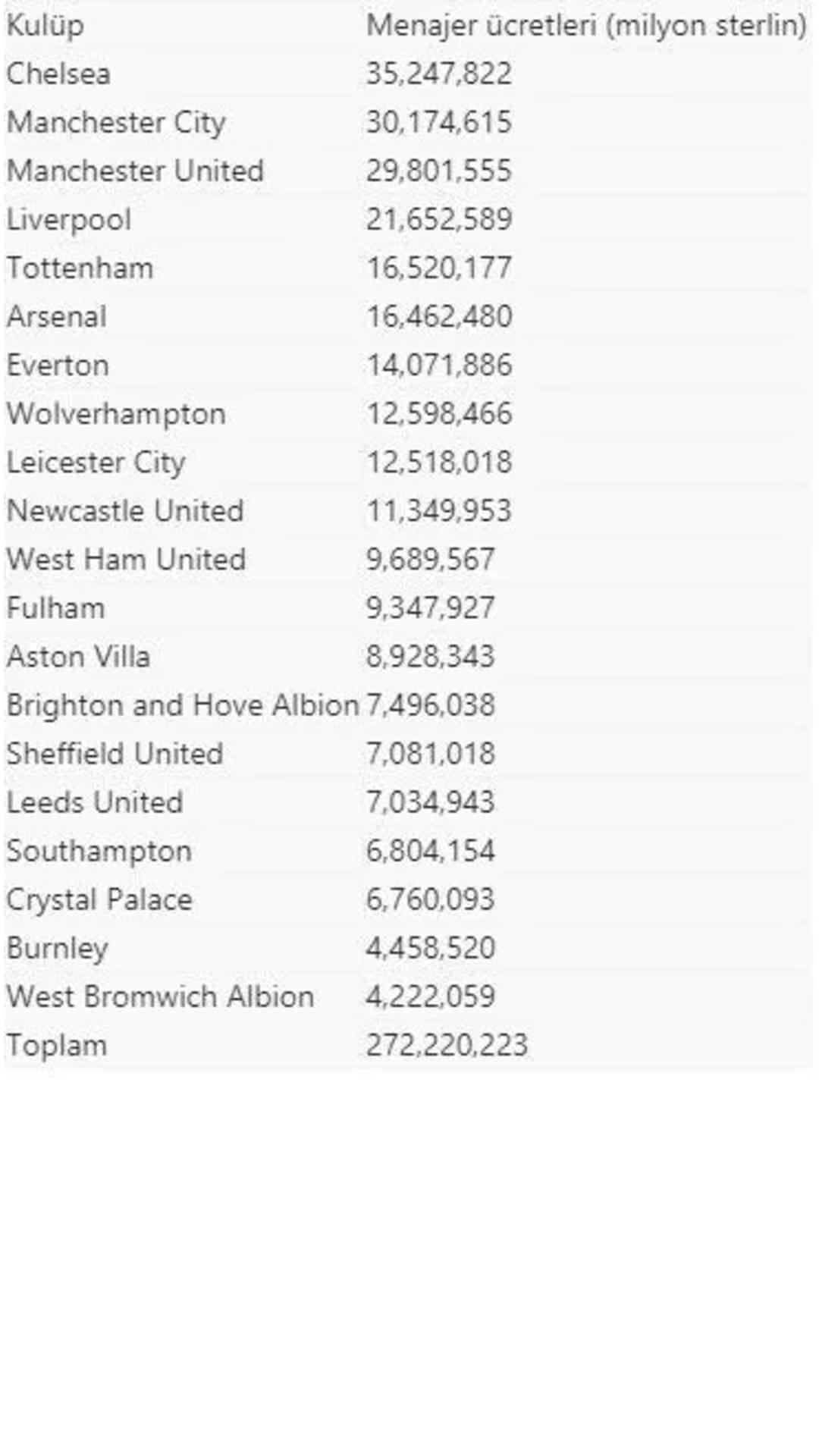Select the Chelsea club name cell
The width and height of the screenshot is (819, 1456).
(x=58, y=74)
